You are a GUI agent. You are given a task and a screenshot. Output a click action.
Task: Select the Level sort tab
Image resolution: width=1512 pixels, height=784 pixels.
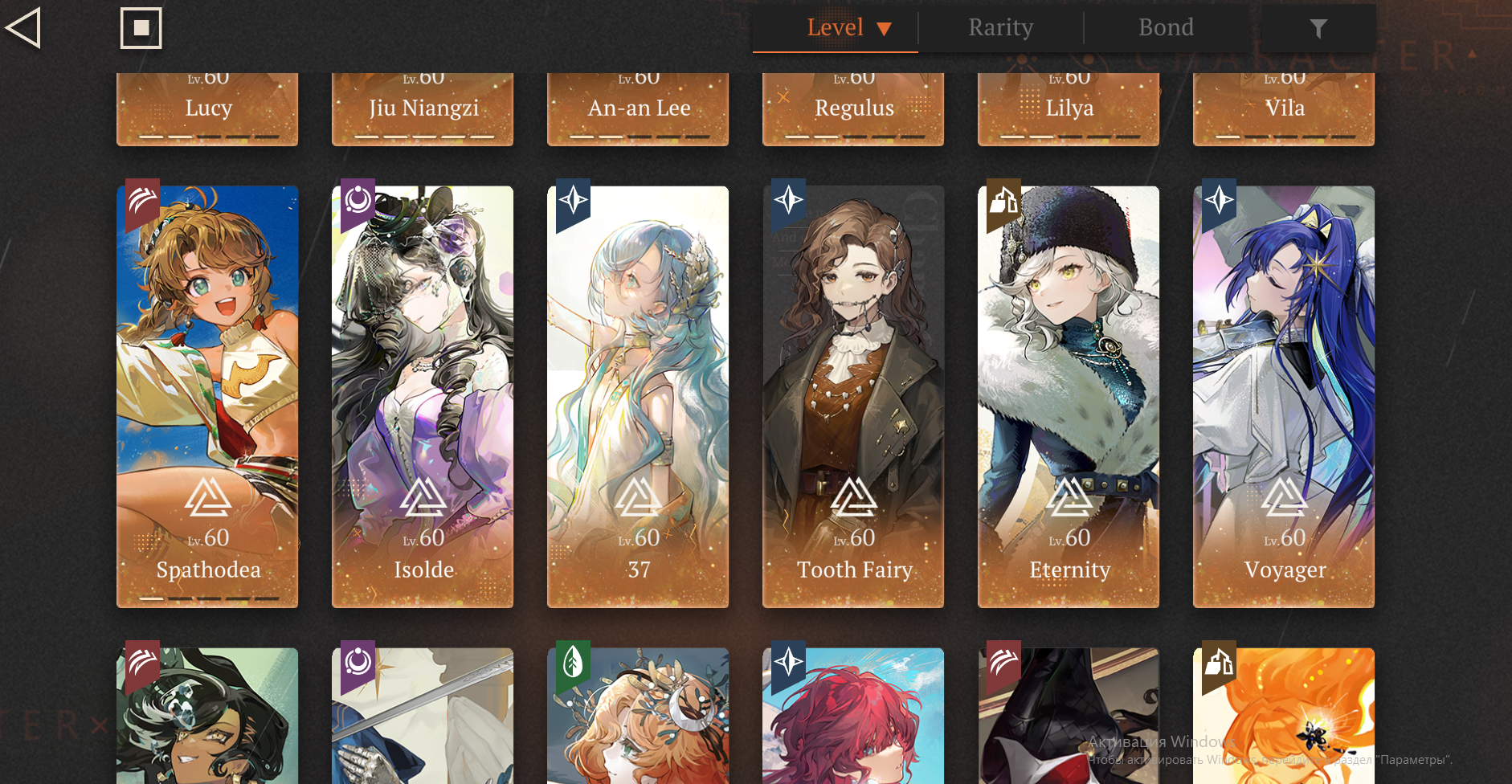pyautogui.click(x=835, y=27)
